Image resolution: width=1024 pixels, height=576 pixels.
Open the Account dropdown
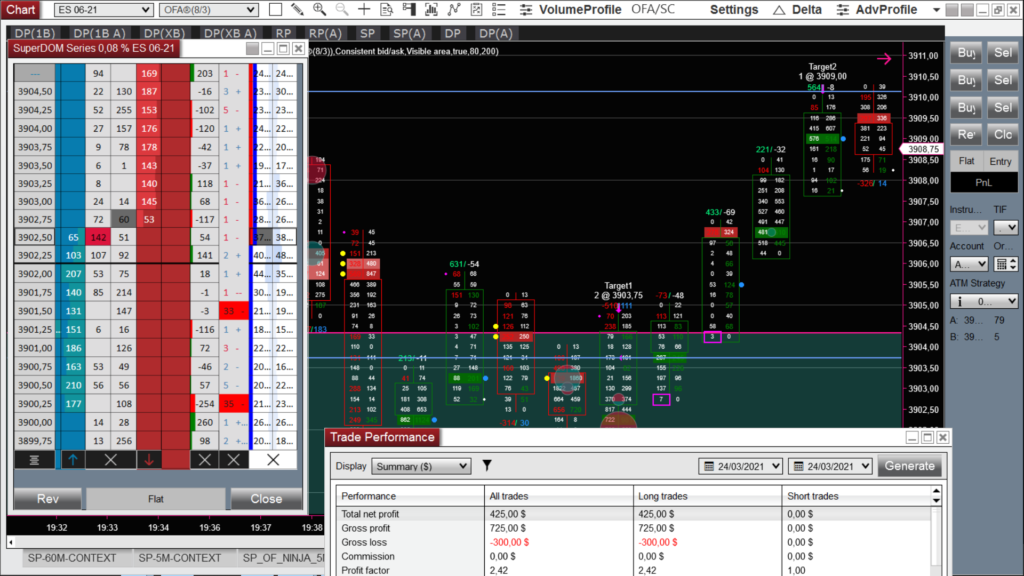[x=968, y=264]
